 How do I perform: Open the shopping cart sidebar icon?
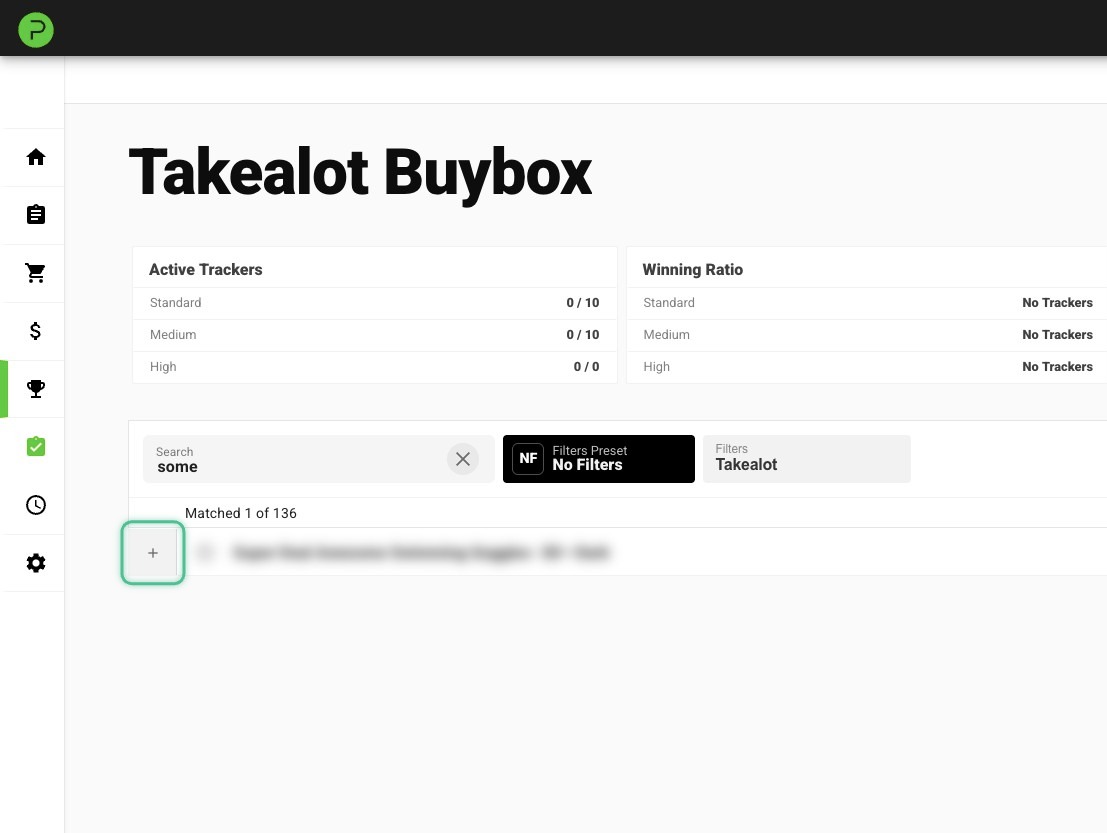point(36,273)
